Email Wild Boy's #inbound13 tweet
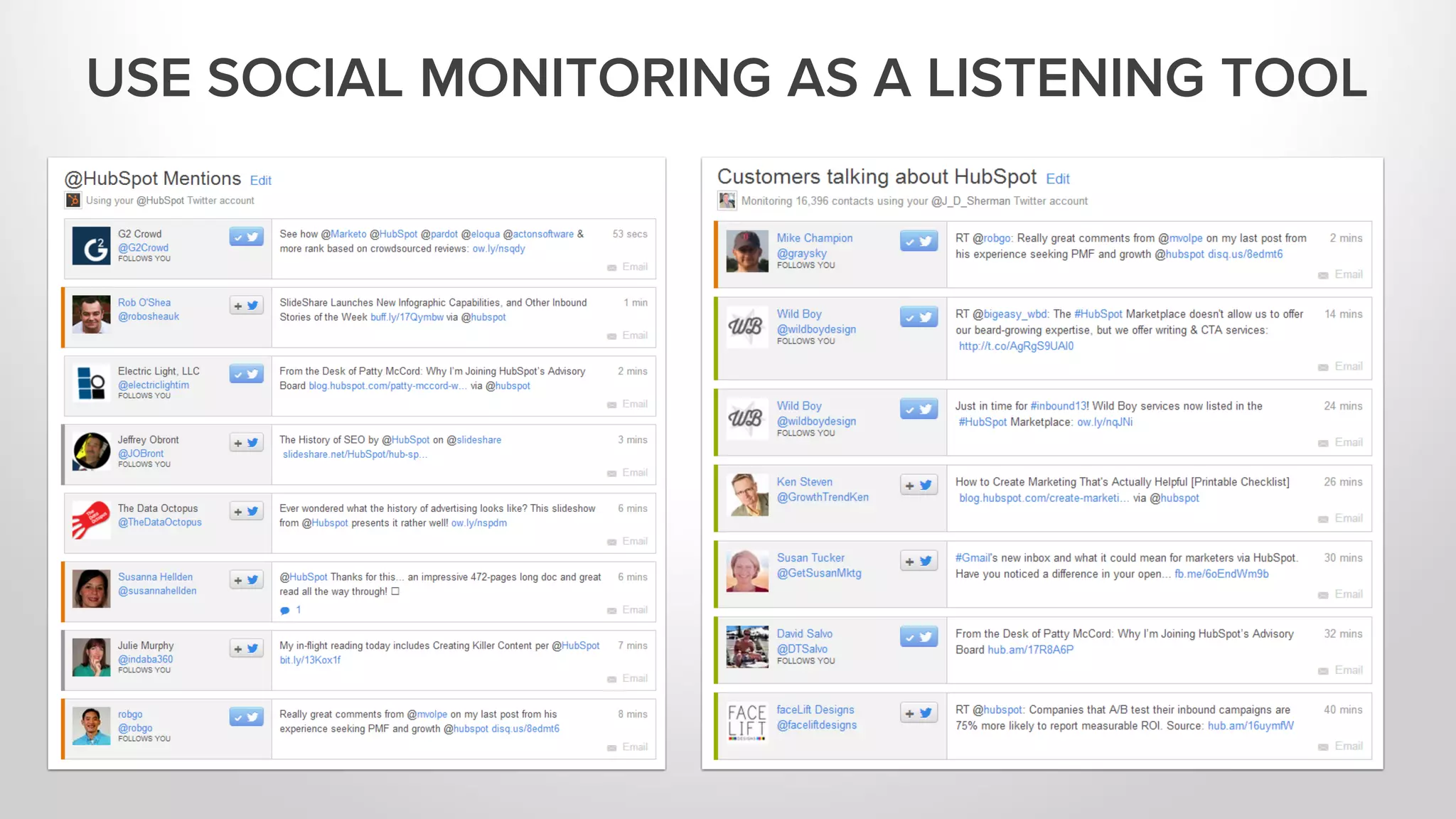The image size is (1456, 819). 1340,442
